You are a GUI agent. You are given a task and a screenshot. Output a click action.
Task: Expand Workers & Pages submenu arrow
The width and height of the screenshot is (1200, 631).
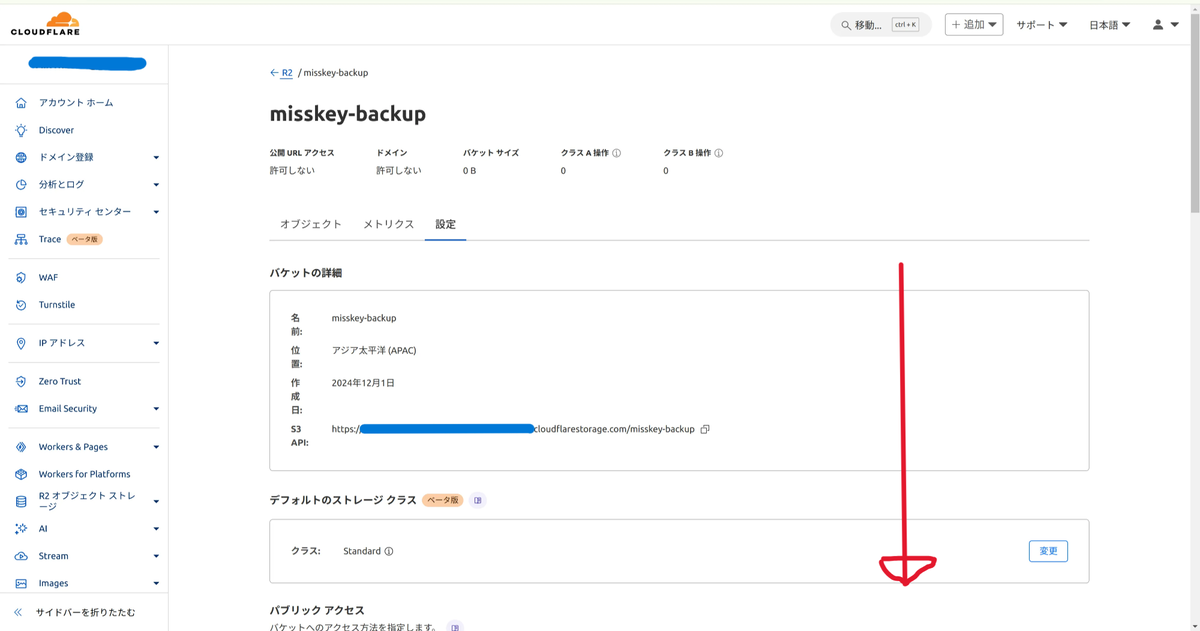(156, 447)
